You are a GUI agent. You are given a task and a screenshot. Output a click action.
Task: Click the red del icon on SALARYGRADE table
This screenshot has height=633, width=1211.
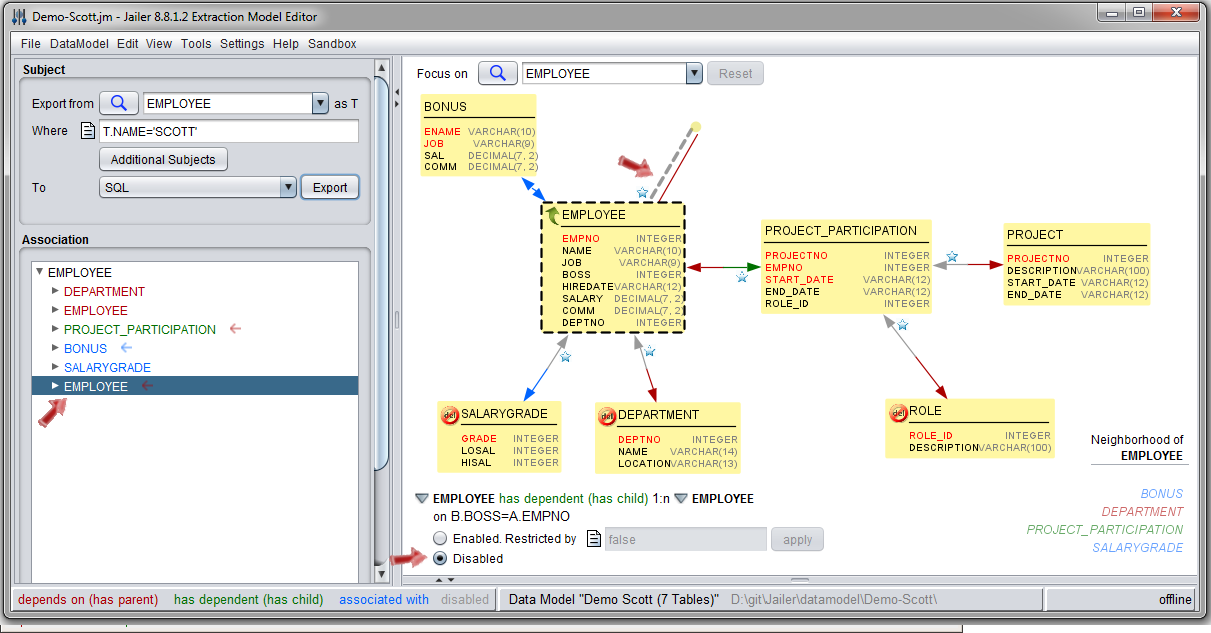tap(449, 414)
